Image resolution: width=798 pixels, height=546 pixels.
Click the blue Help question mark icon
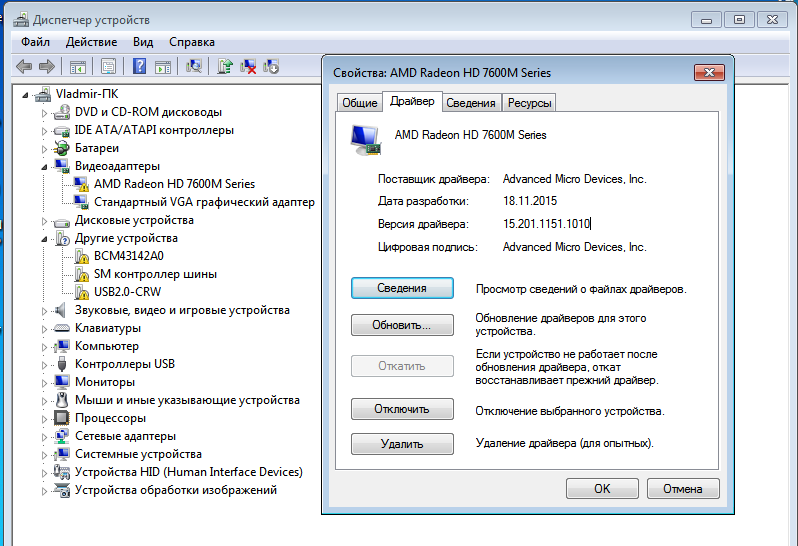[x=139, y=67]
